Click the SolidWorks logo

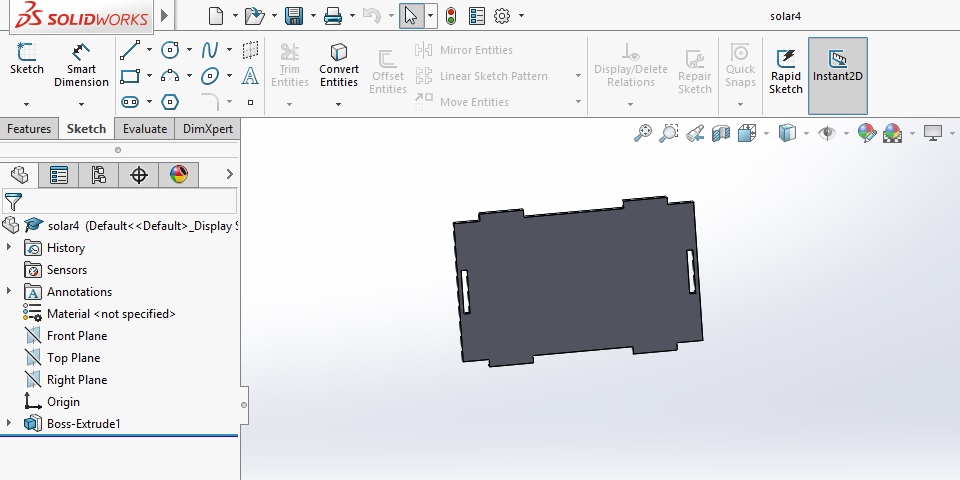click(x=82, y=16)
